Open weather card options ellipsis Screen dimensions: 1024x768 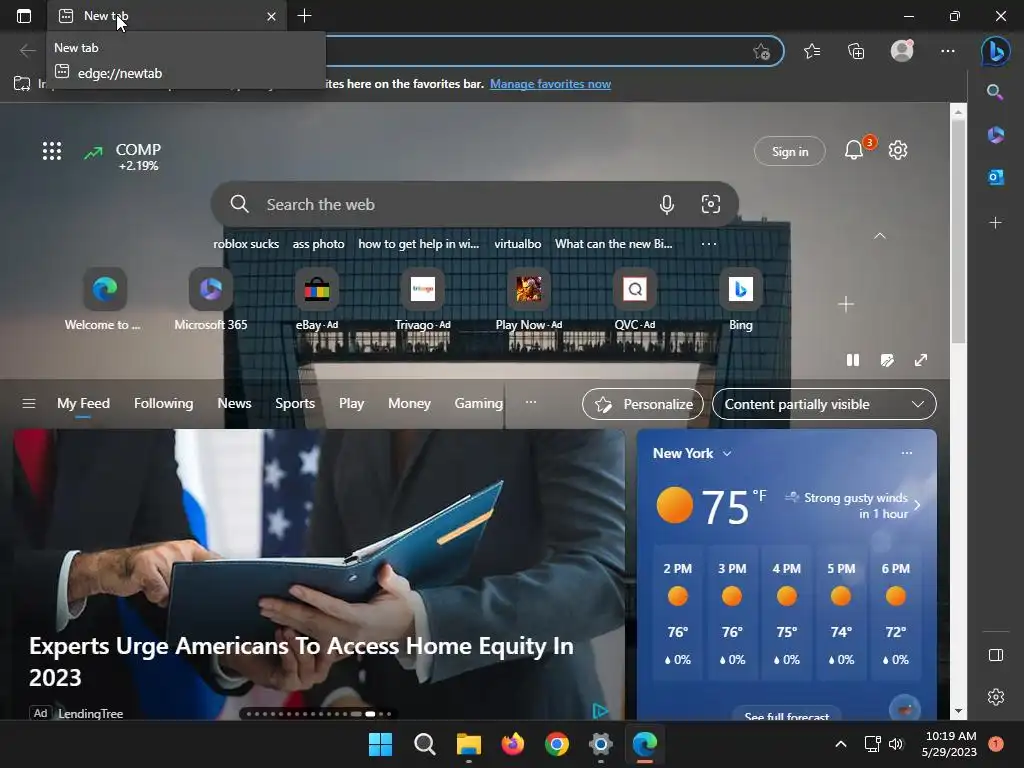[x=906, y=453]
